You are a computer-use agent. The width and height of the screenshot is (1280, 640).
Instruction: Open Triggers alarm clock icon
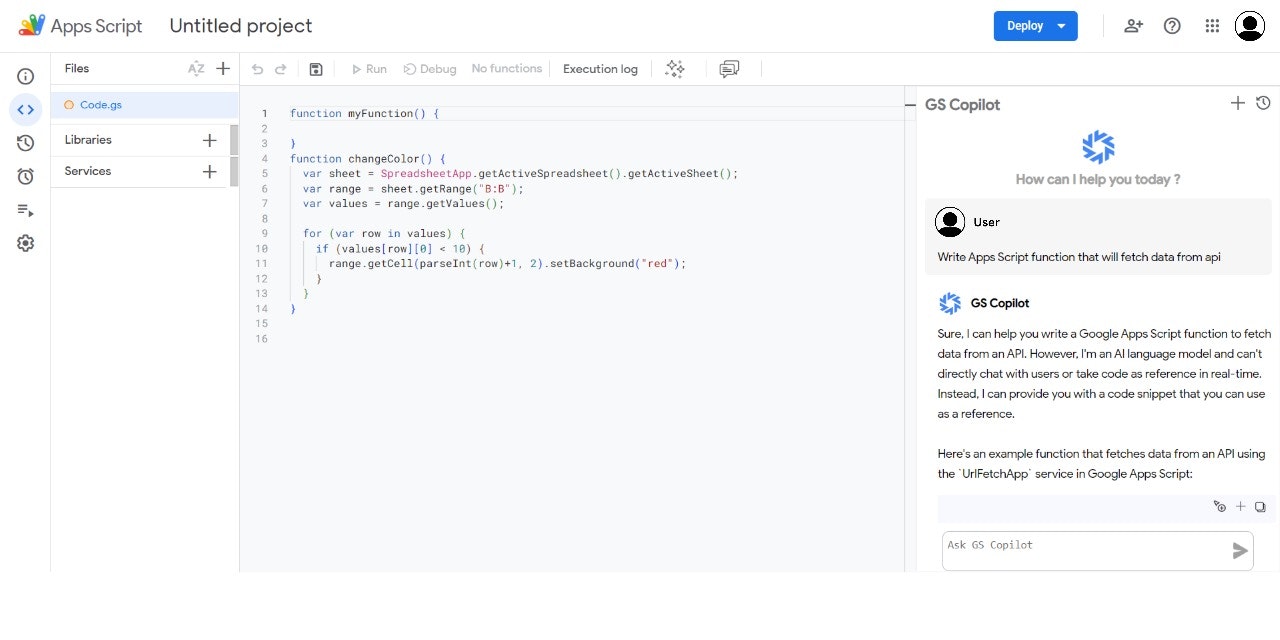[26, 176]
